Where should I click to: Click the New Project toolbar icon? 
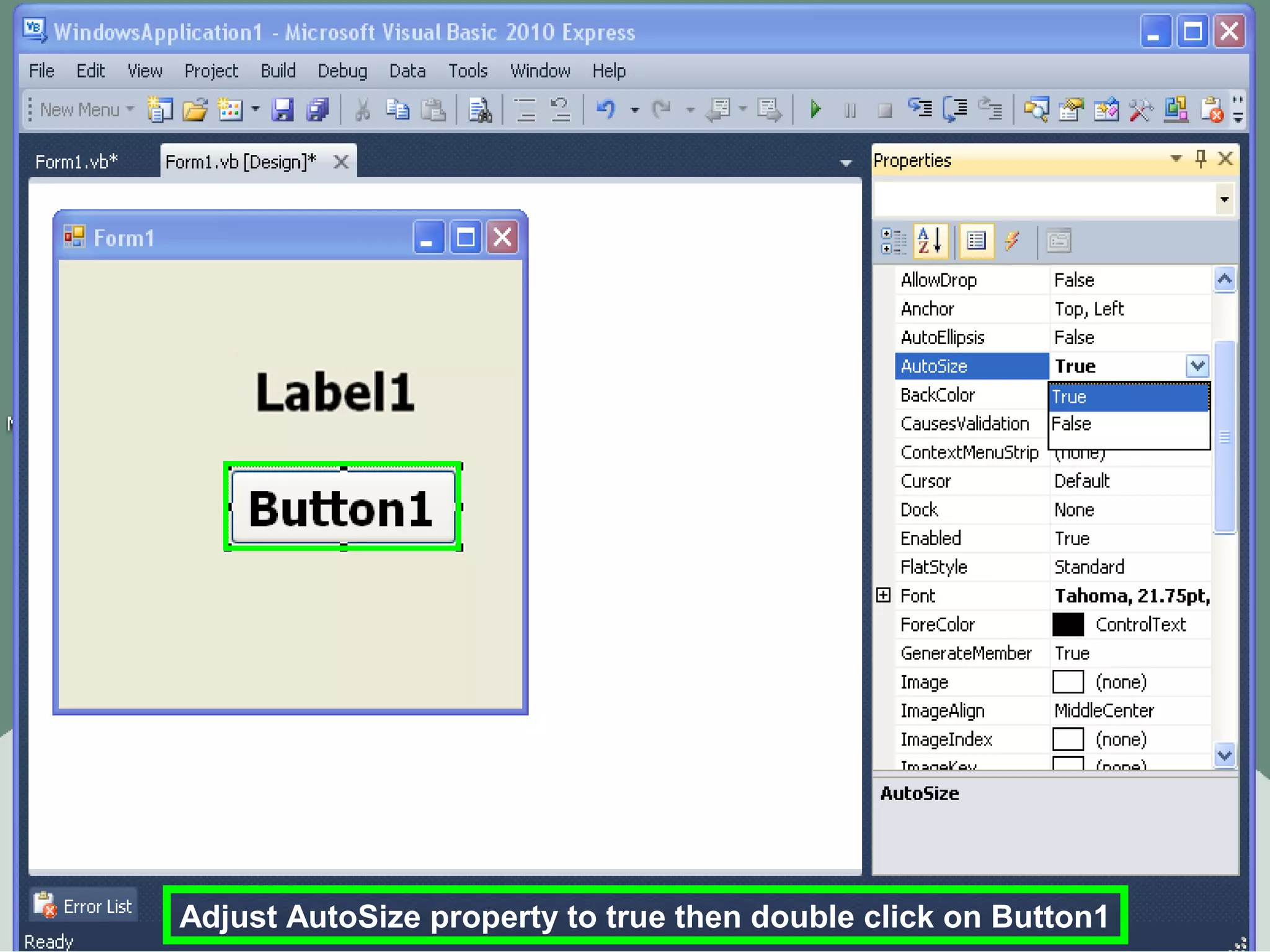(x=160, y=110)
